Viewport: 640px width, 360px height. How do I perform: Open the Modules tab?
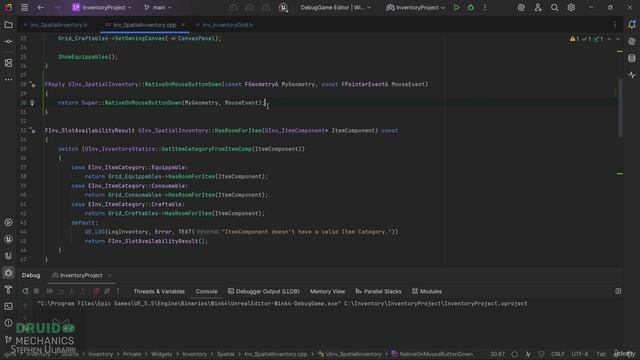pyautogui.click(x=427, y=291)
